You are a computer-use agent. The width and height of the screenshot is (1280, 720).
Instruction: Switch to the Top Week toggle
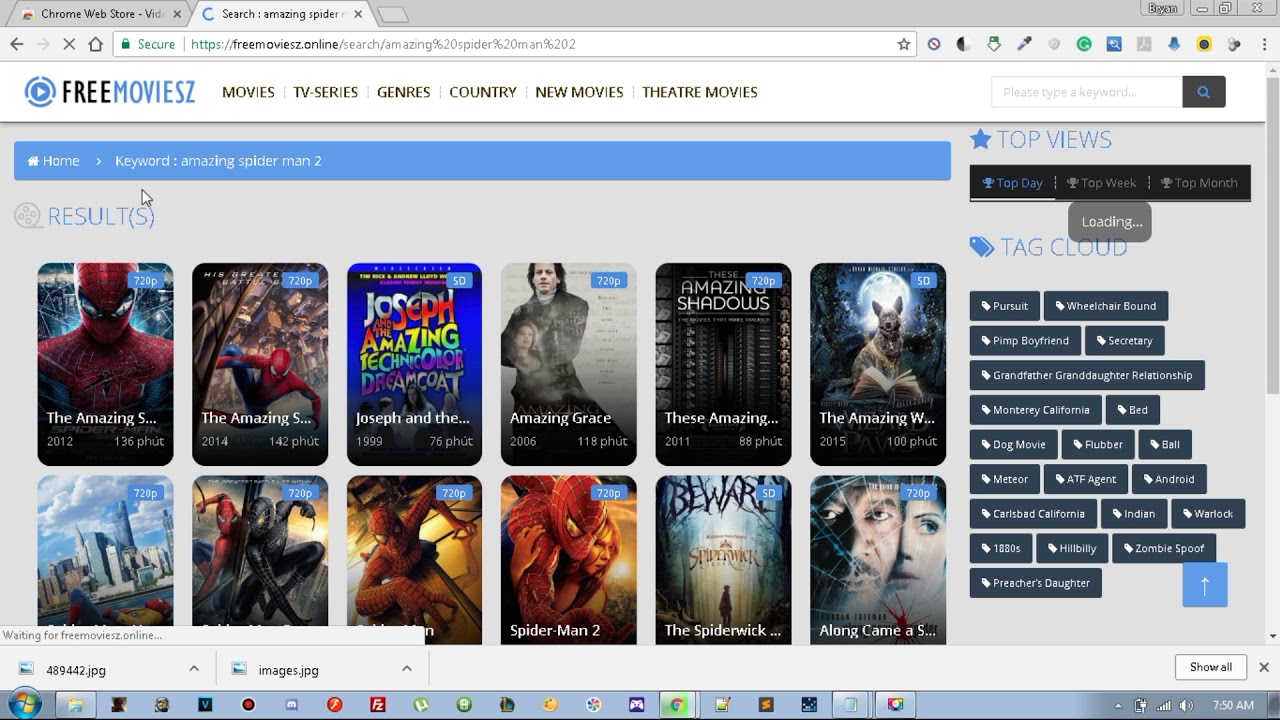pos(1101,182)
